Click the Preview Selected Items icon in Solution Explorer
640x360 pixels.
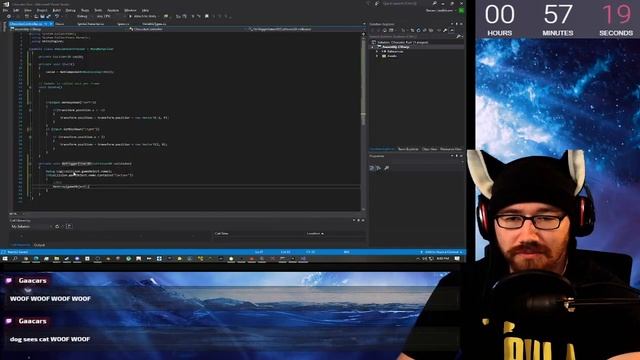[451, 30]
